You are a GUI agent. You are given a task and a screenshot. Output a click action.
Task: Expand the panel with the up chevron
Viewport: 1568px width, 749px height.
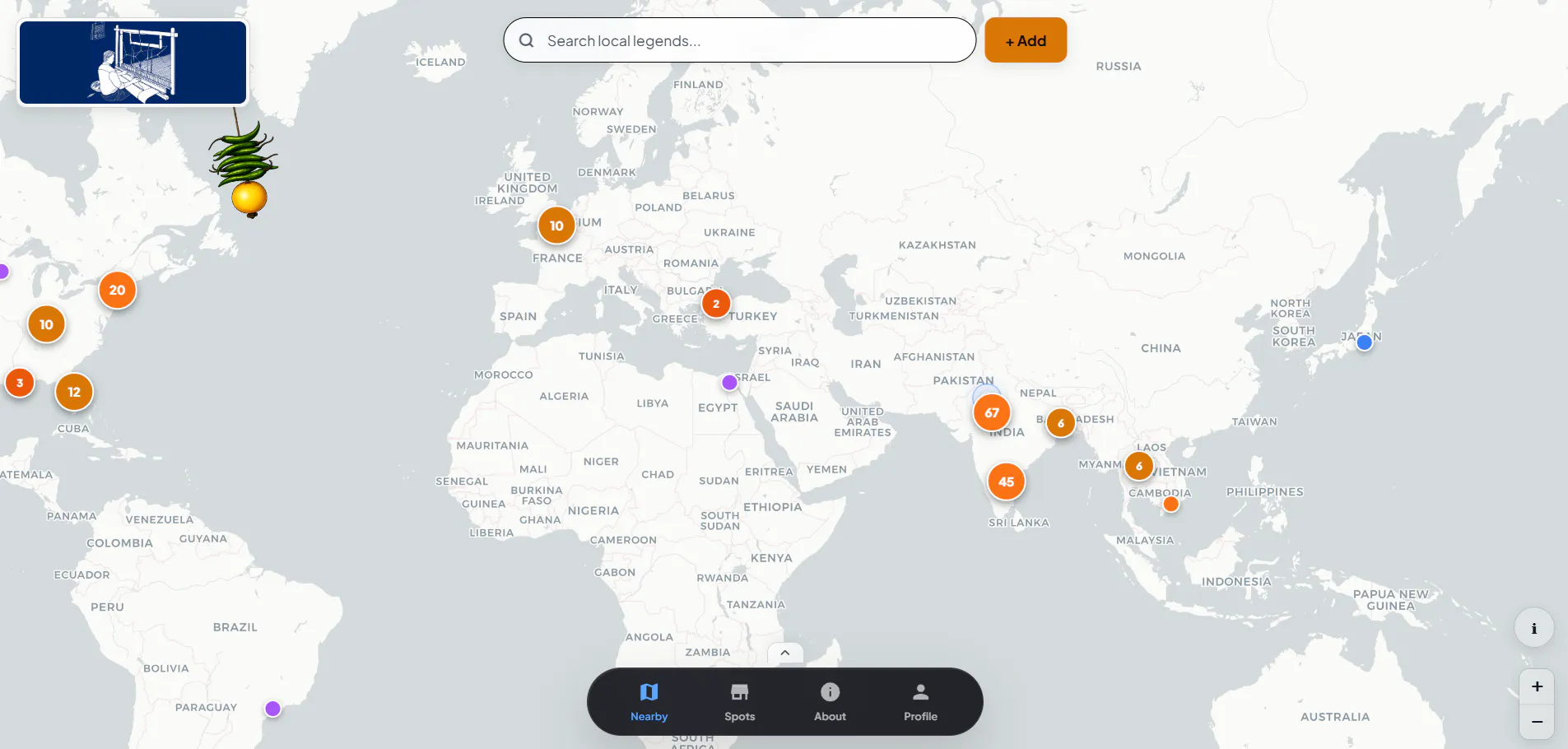[785, 653]
